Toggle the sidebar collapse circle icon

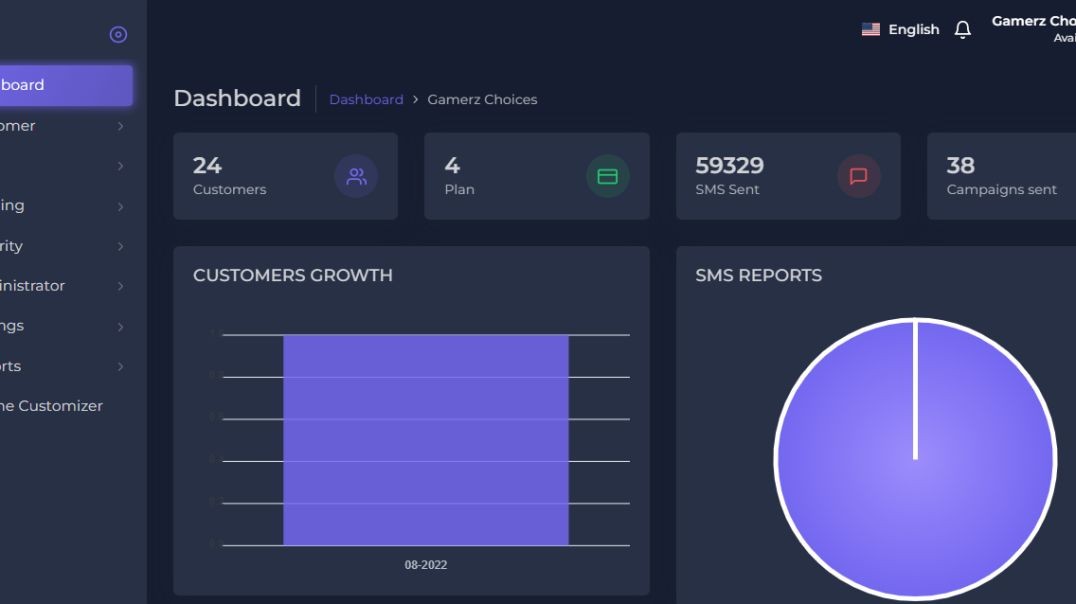pos(118,35)
